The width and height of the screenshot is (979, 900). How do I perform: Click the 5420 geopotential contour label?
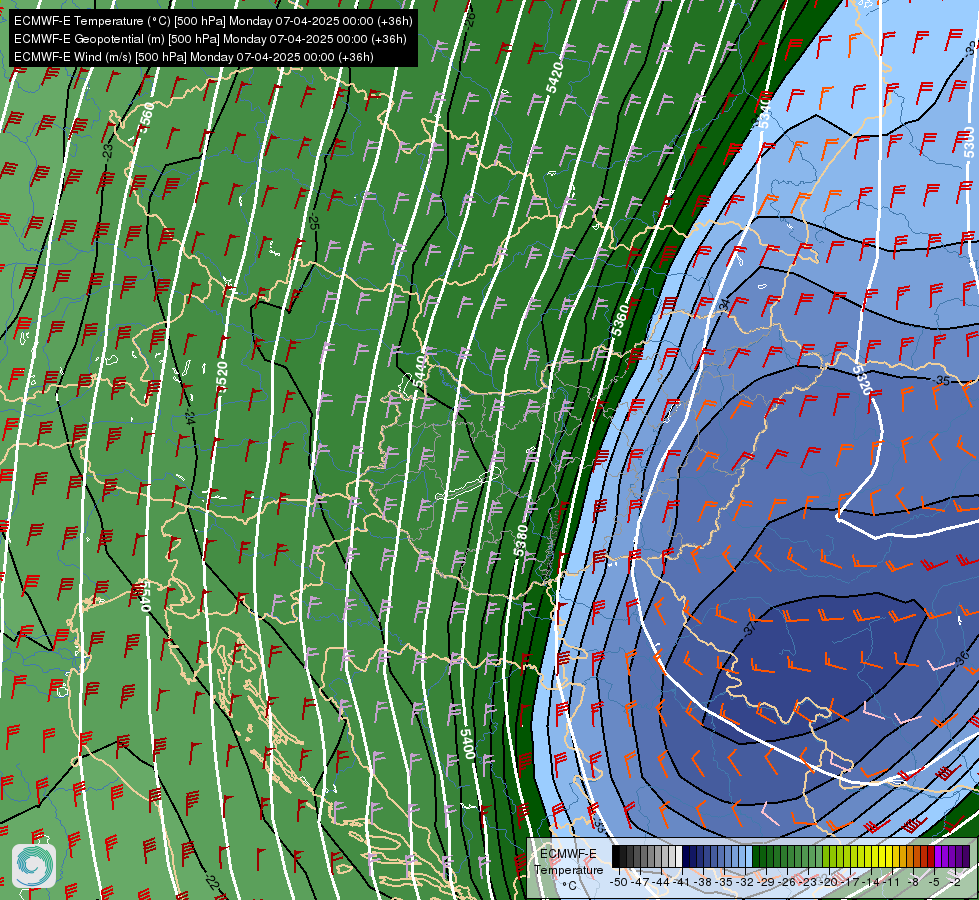click(x=554, y=77)
